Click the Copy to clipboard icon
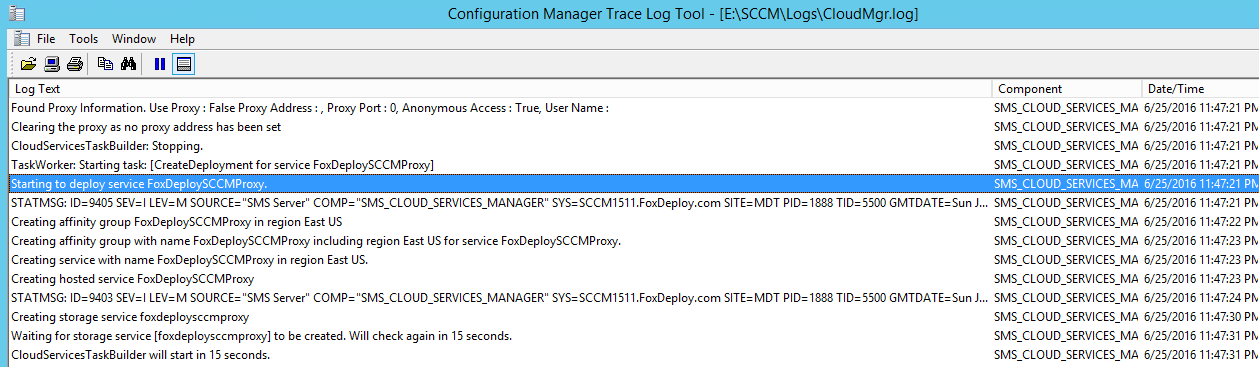The height and width of the screenshot is (367, 1259). 105,64
